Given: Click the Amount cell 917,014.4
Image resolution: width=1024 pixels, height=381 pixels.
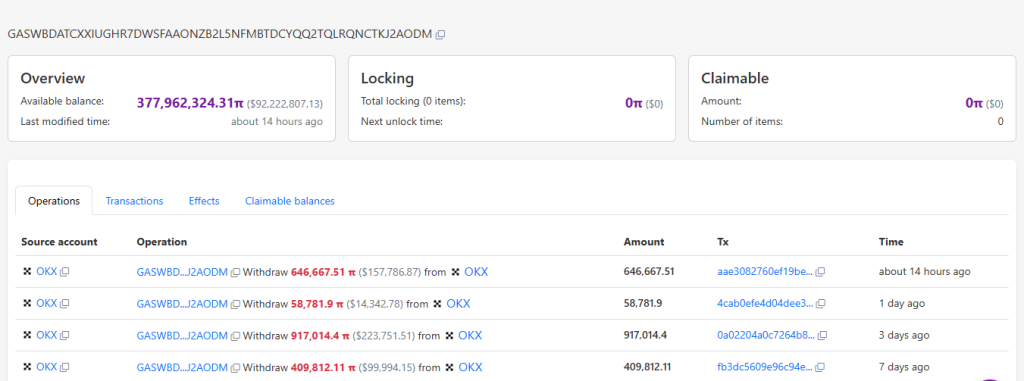Looking at the screenshot, I should pos(646,335).
